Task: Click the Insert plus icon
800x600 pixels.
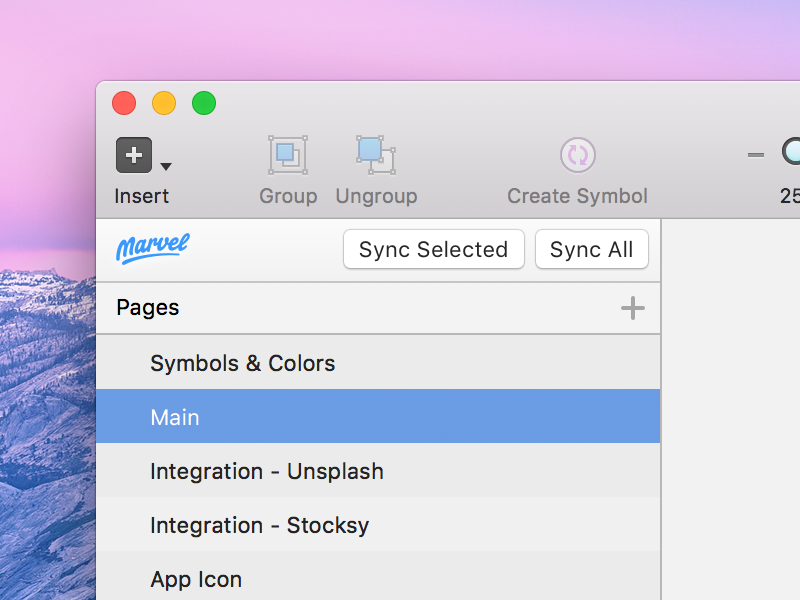Action: pyautogui.click(x=134, y=155)
